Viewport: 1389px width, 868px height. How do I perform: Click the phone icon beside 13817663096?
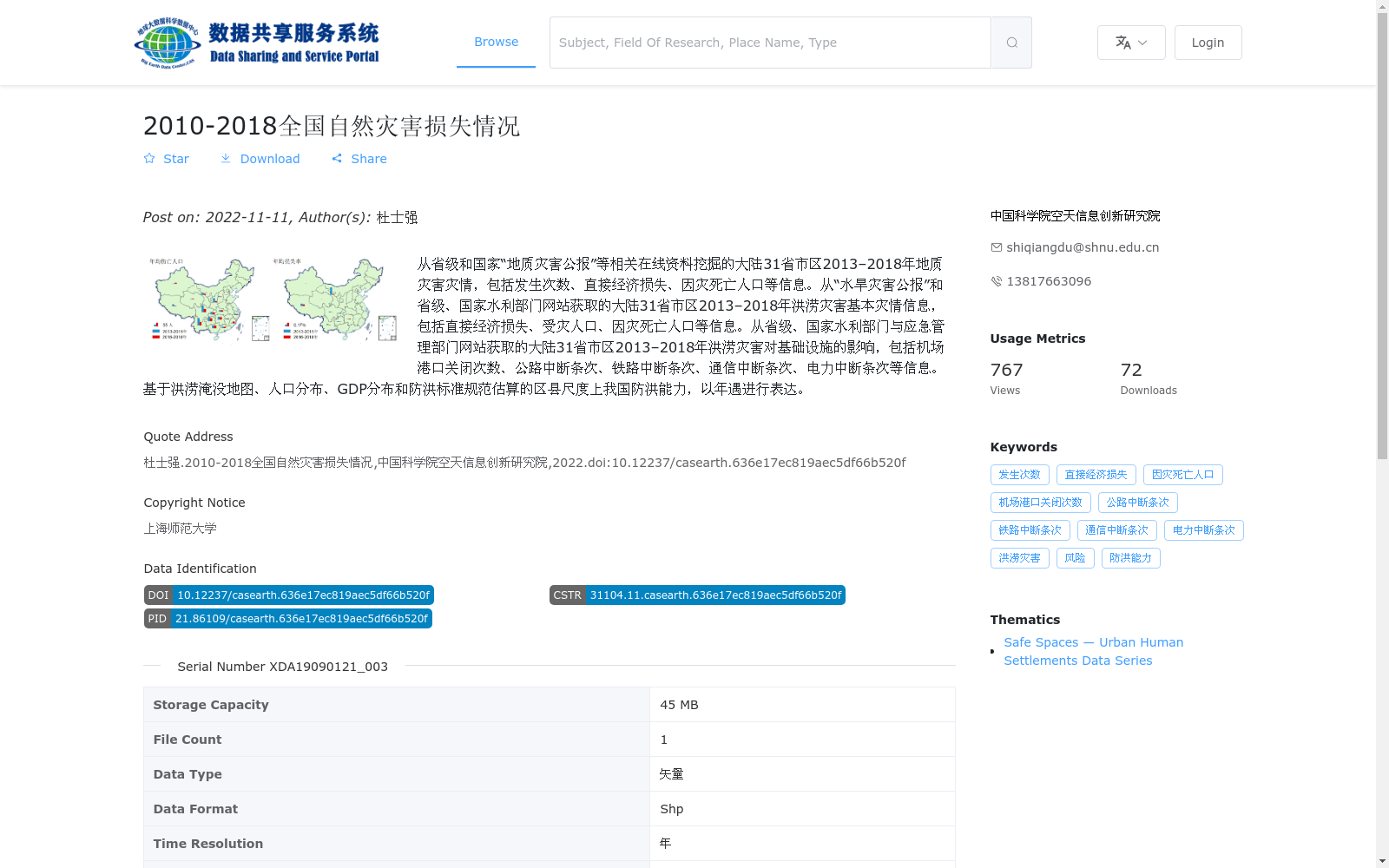pos(997,281)
